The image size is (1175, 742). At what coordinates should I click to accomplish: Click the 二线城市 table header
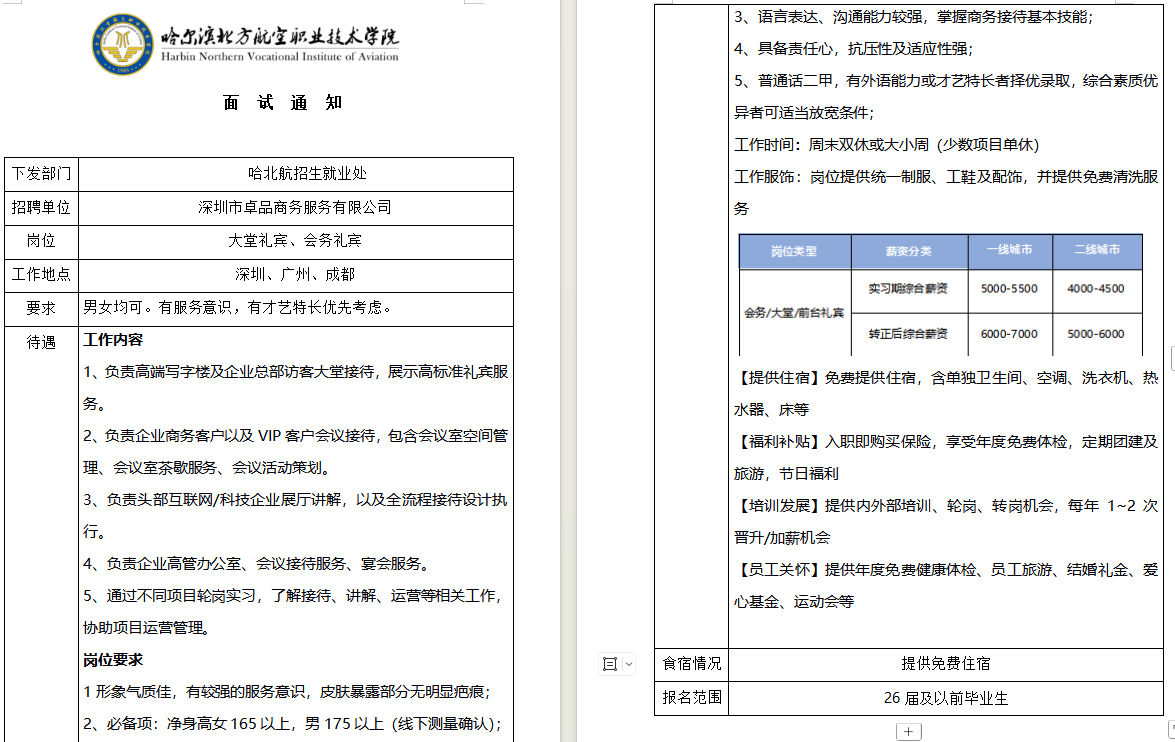click(1098, 253)
